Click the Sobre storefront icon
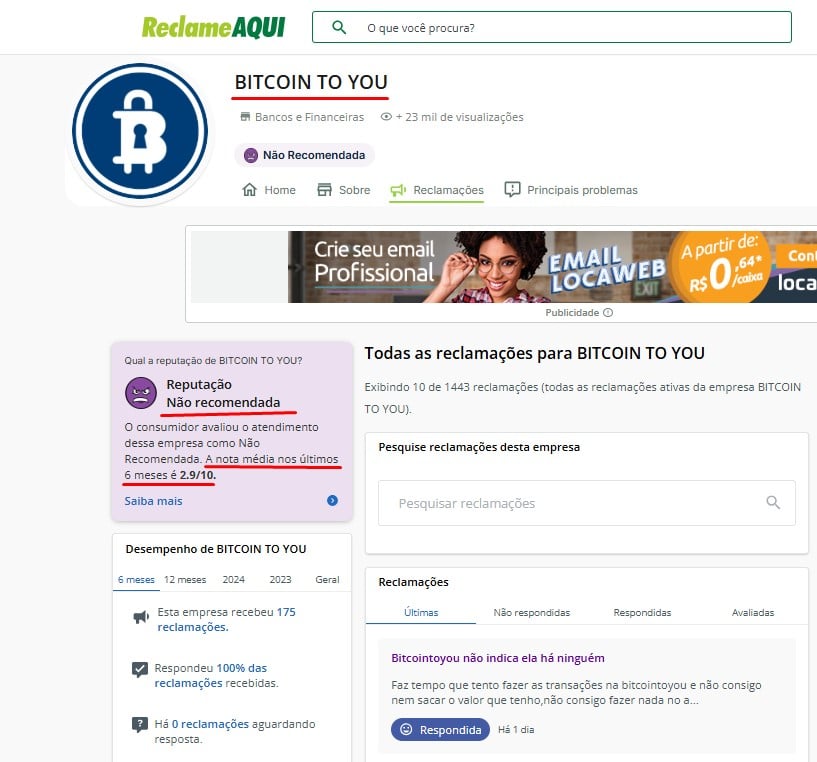The height and width of the screenshot is (762, 817). 324,190
